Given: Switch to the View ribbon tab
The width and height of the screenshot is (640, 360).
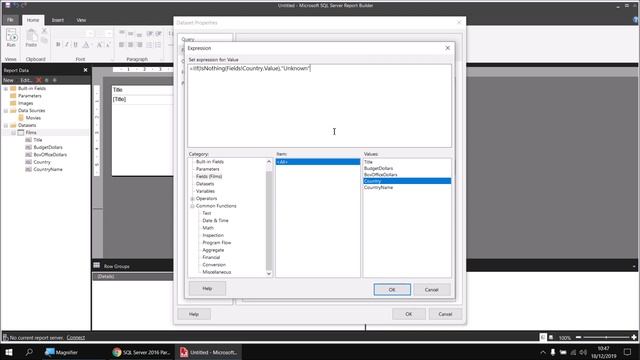Looking at the screenshot, I should (81, 20).
